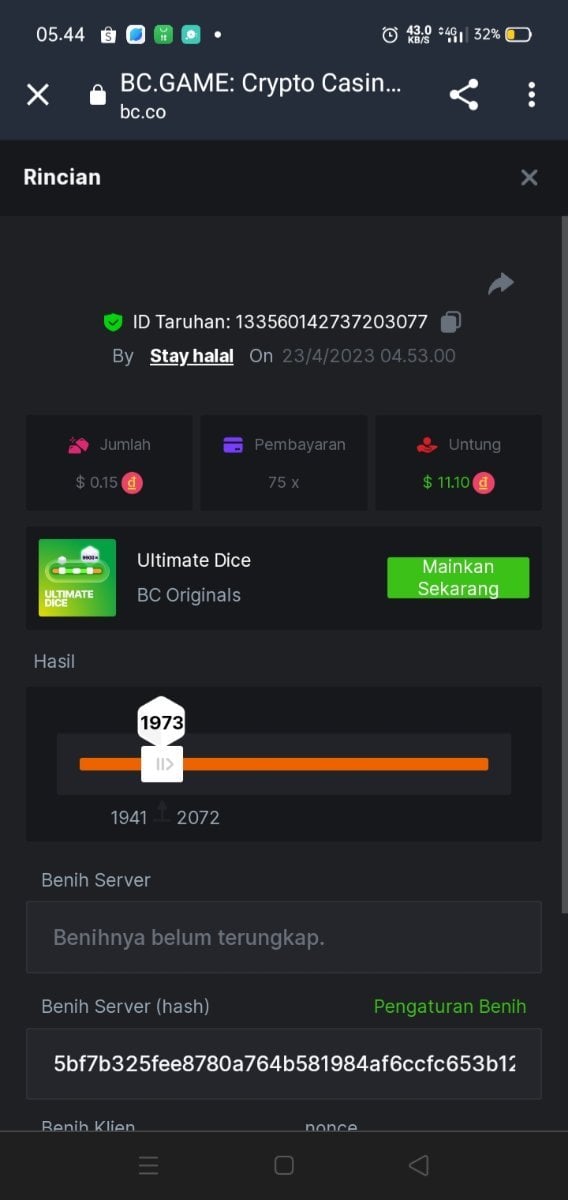Open the browser three-dot menu
This screenshot has width=568, height=1200.
[x=531, y=95]
